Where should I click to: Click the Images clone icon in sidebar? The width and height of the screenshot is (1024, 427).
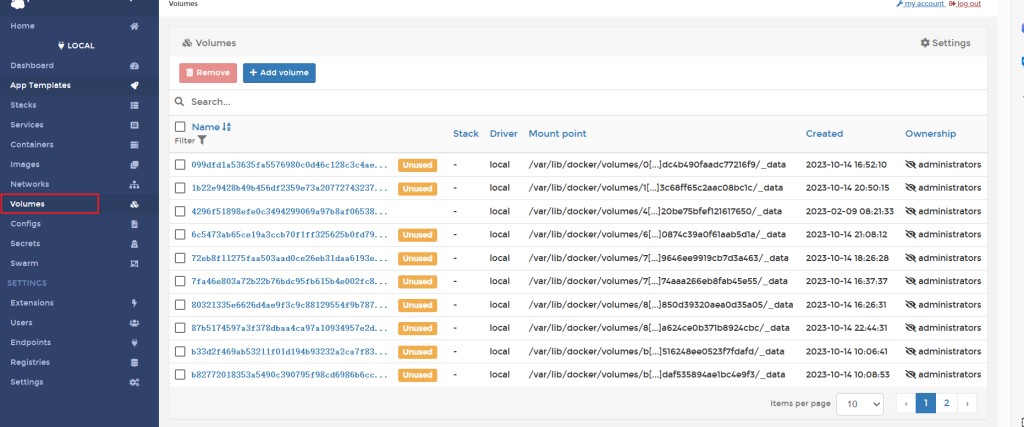[x=134, y=164]
